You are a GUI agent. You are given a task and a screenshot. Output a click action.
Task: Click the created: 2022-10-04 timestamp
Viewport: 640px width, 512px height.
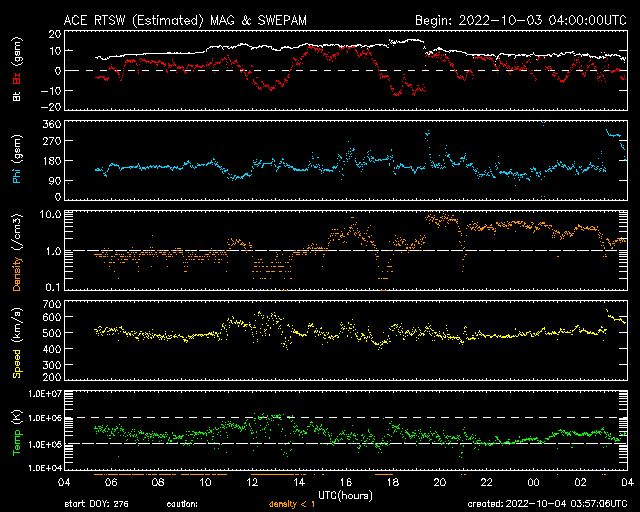coord(547,504)
